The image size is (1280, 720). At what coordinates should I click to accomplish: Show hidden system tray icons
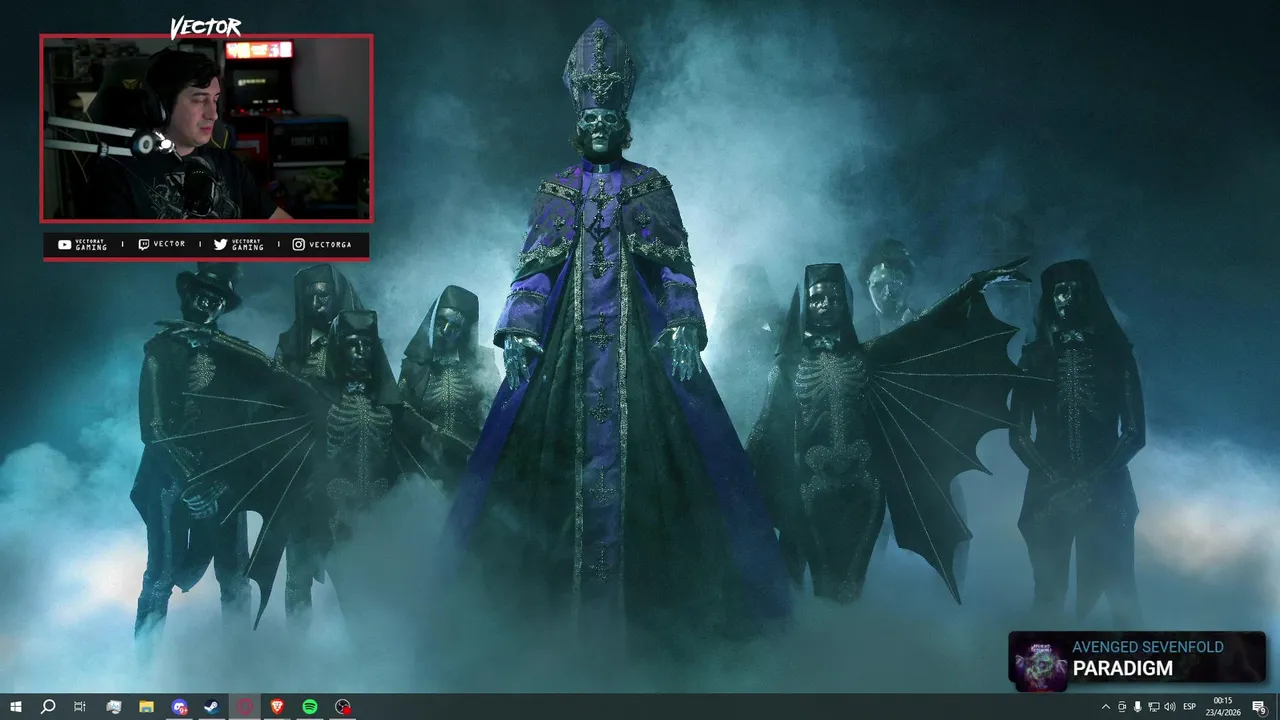(x=1105, y=707)
